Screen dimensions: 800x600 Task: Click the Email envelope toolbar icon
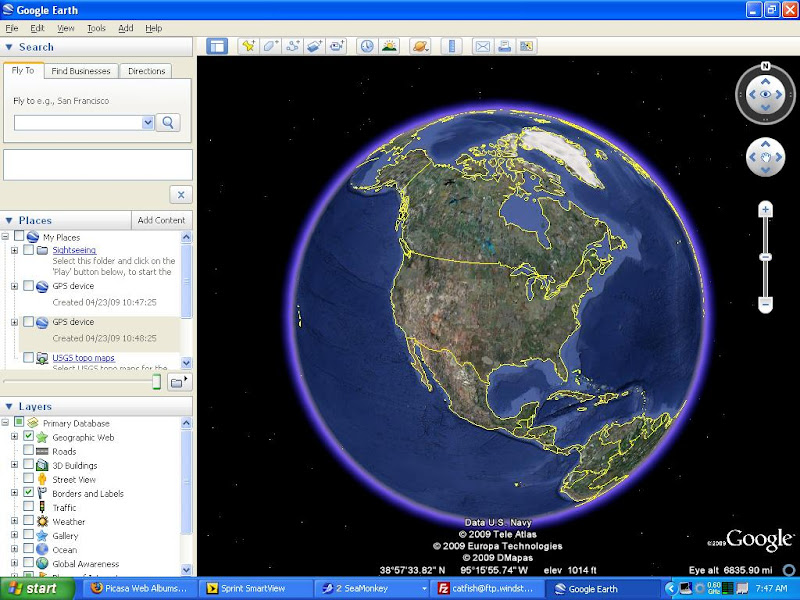482,46
